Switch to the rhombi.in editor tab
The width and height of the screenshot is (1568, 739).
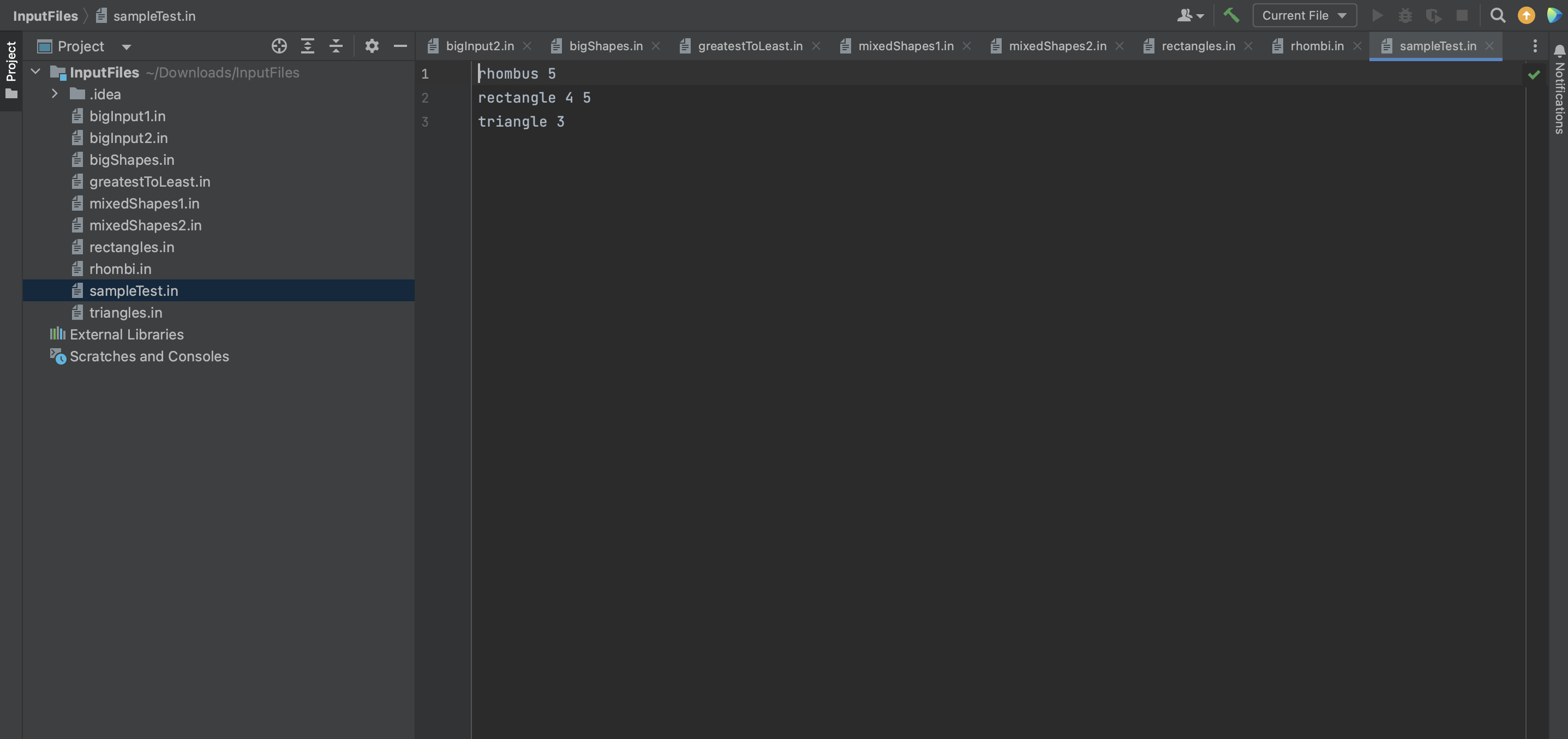point(1315,46)
